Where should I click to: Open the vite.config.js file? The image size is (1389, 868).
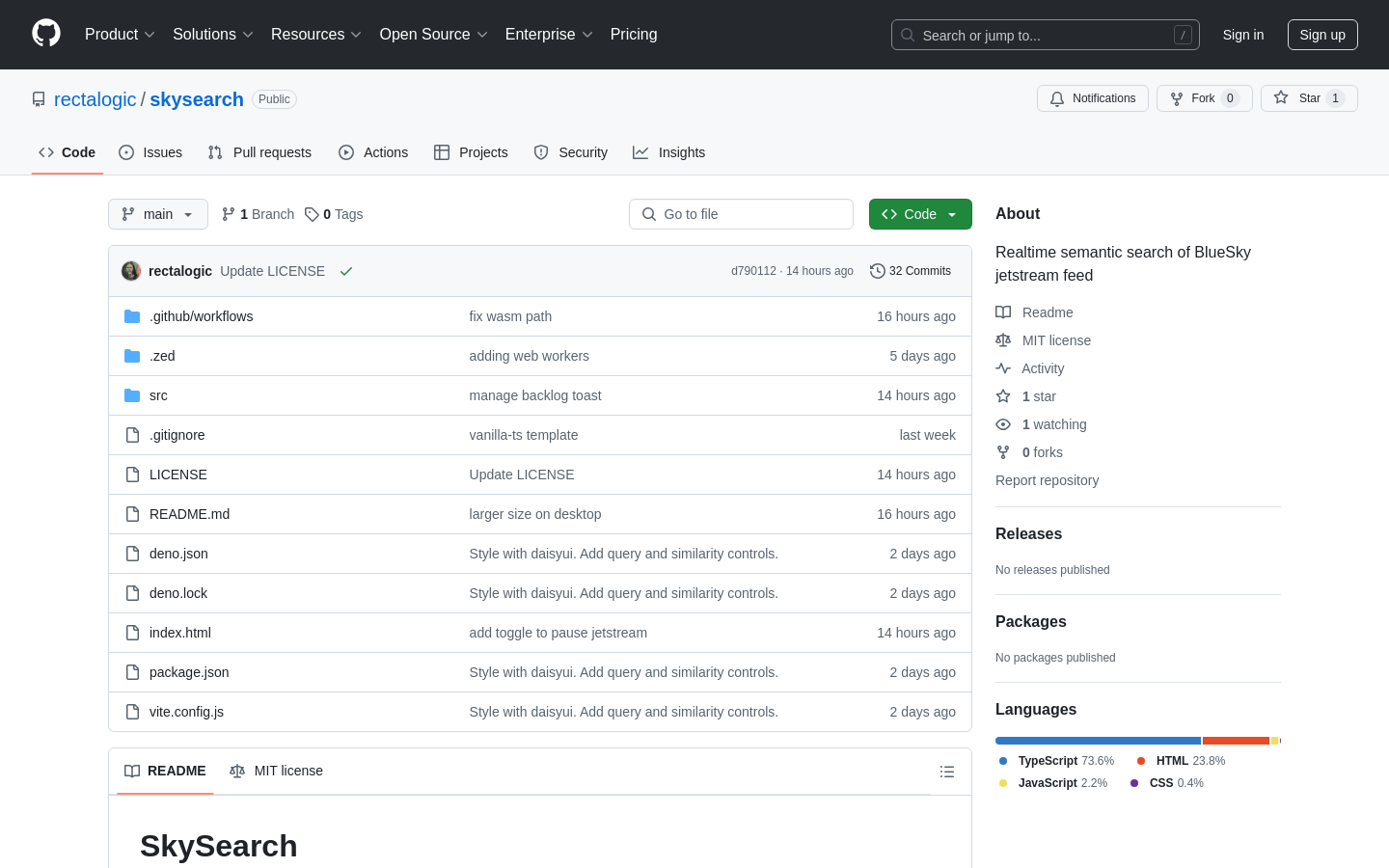point(186,712)
